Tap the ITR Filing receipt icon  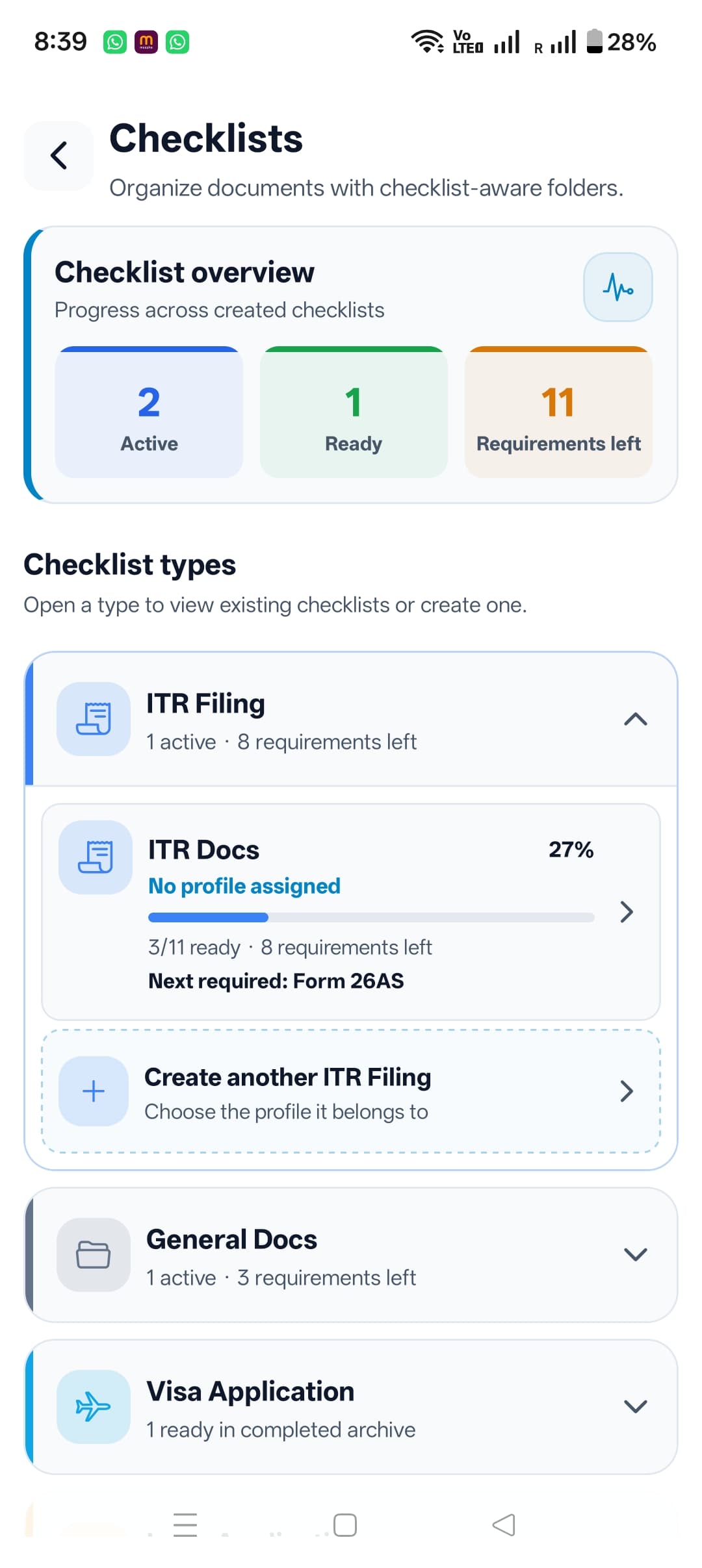(x=94, y=718)
